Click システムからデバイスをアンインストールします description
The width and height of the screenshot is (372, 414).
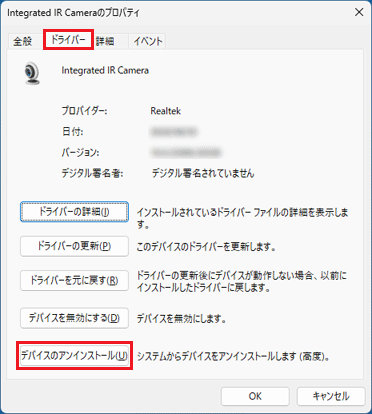[x=233, y=356]
